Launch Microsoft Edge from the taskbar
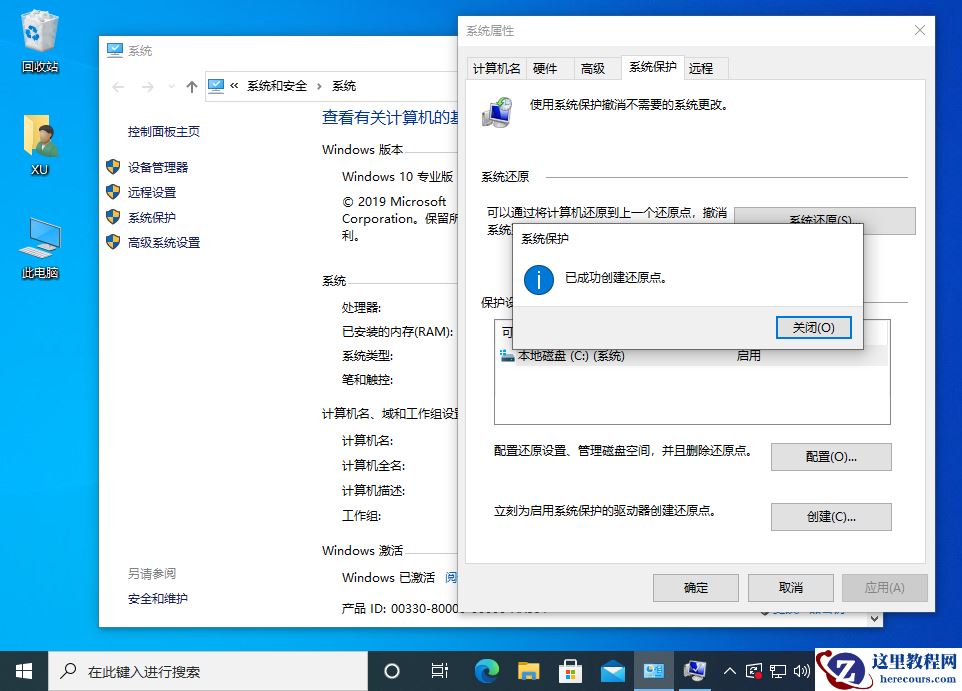This screenshot has width=962, height=691. [x=486, y=671]
